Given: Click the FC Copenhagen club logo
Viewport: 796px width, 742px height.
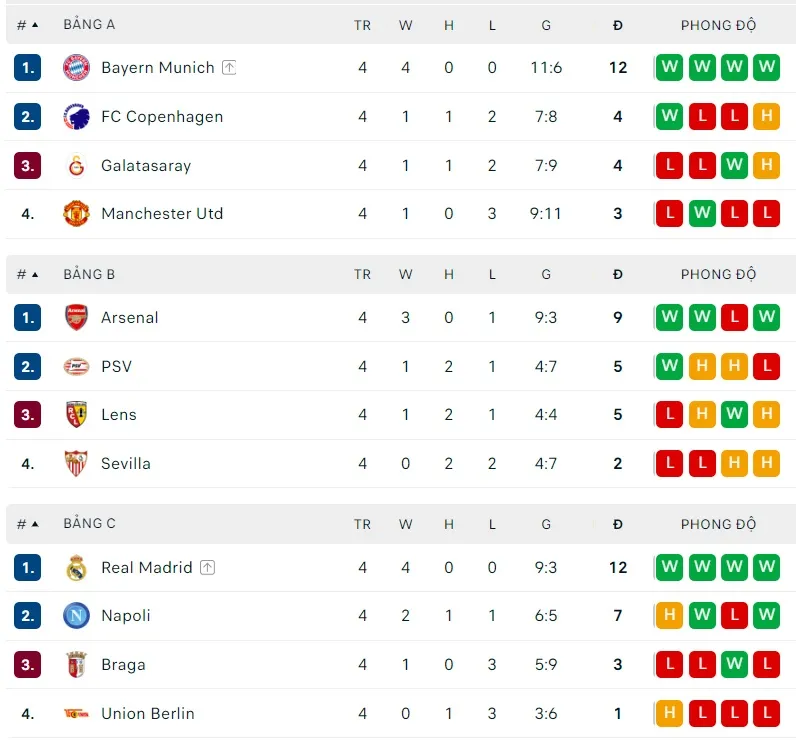Looking at the screenshot, I should coord(77,117).
